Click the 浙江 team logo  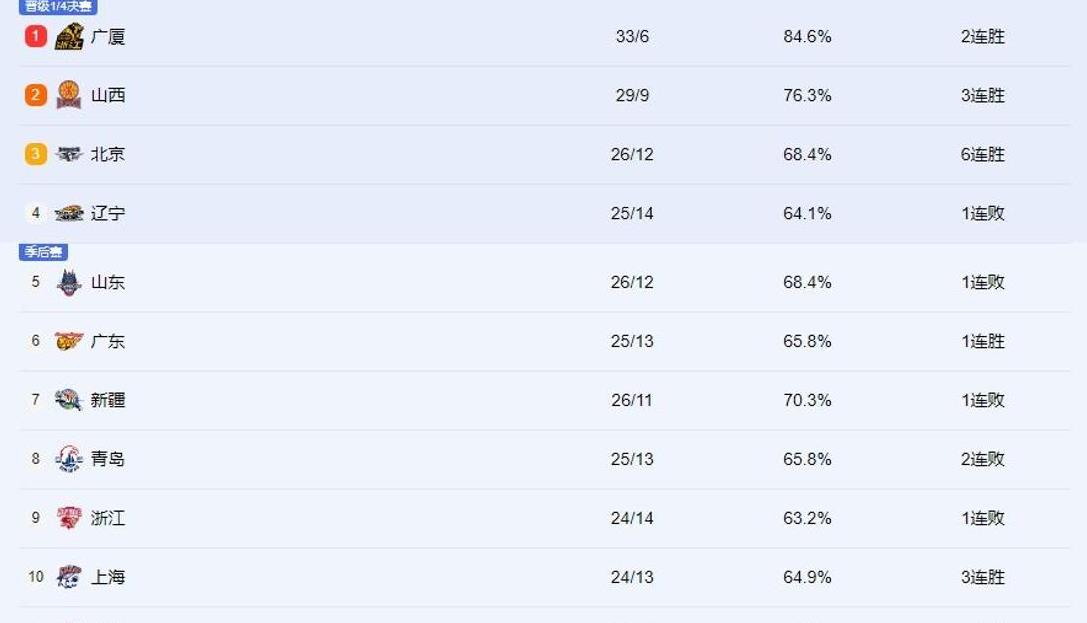[69, 518]
